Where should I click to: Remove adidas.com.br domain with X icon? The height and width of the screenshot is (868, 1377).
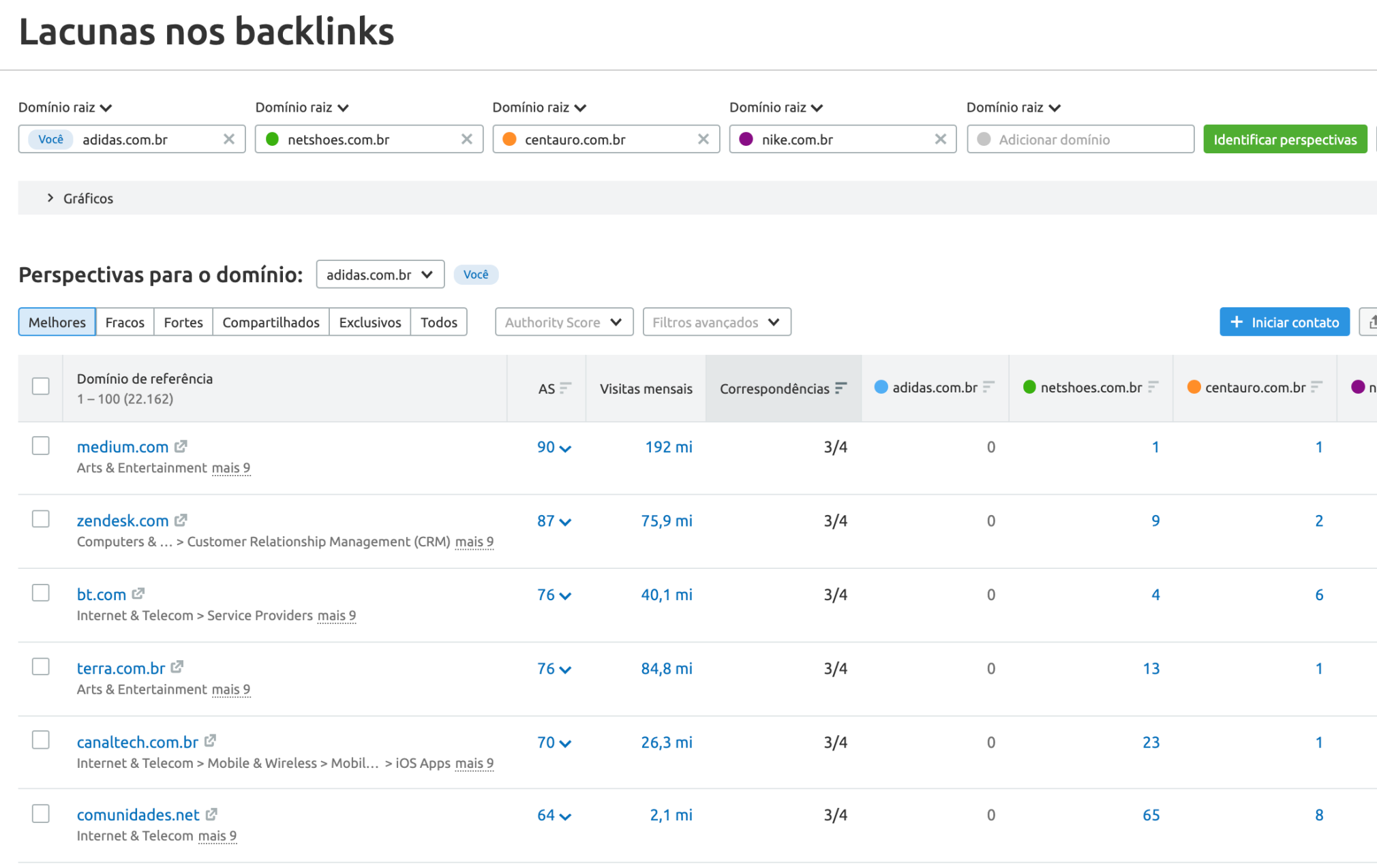(x=229, y=139)
